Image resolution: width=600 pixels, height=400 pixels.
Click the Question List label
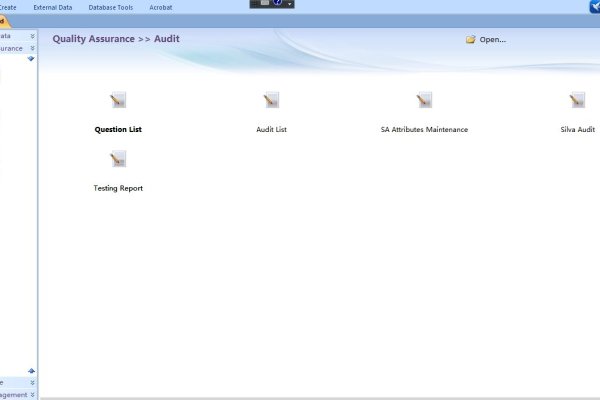pyautogui.click(x=118, y=129)
